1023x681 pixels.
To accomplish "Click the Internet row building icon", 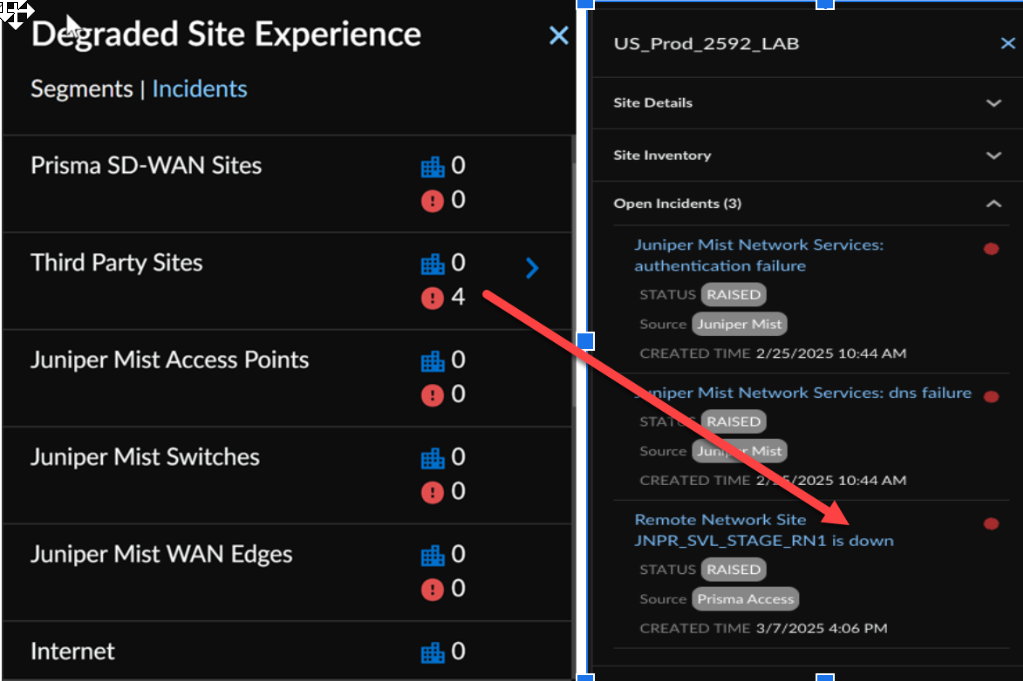I will [432, 652].
